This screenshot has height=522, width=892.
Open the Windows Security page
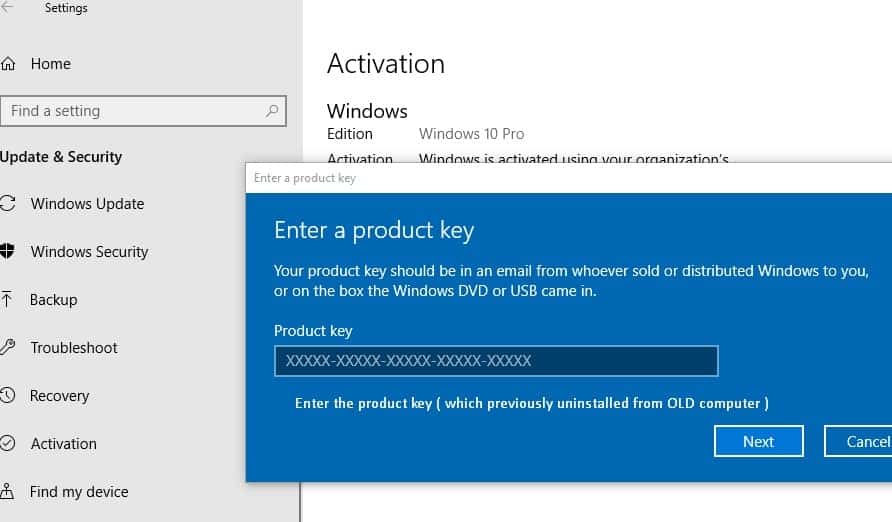click(89, 252)
